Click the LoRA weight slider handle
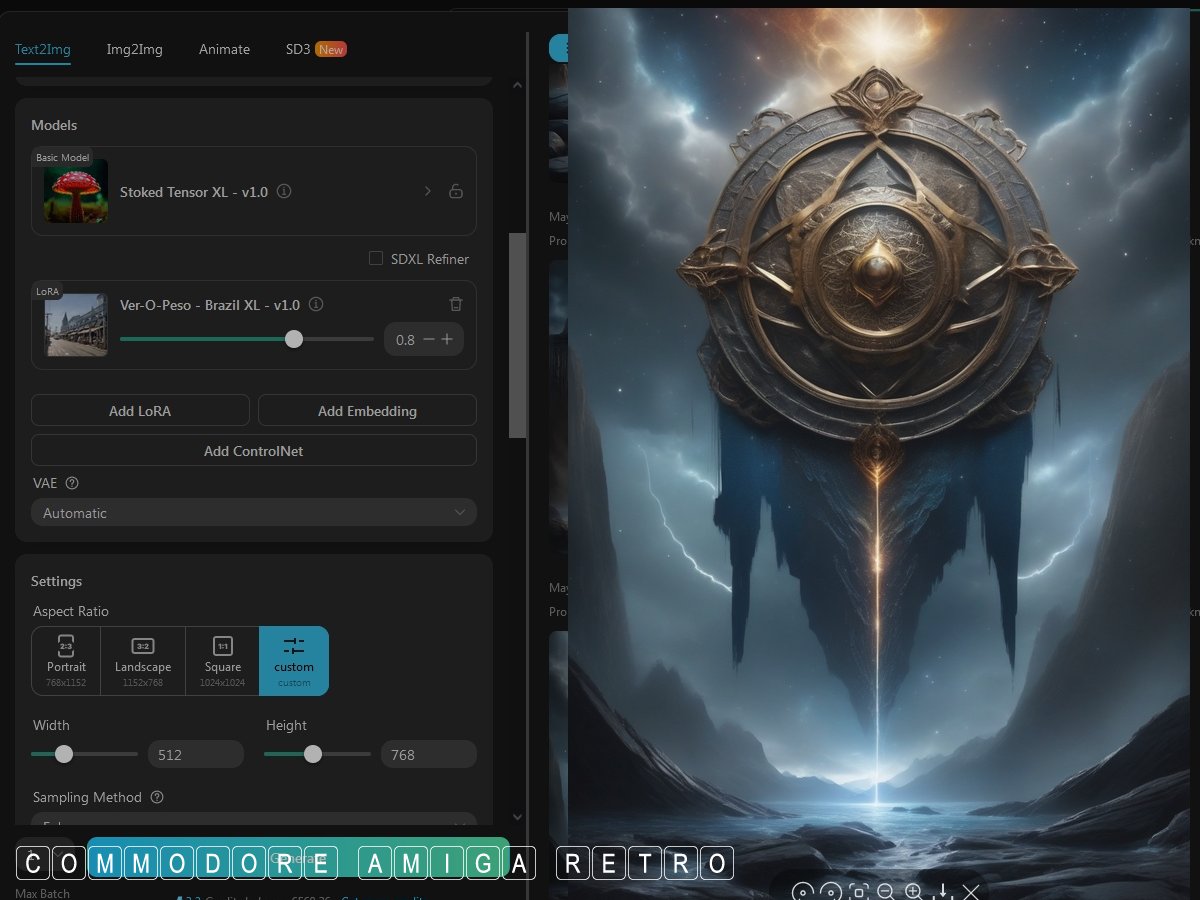 (294, 339)
